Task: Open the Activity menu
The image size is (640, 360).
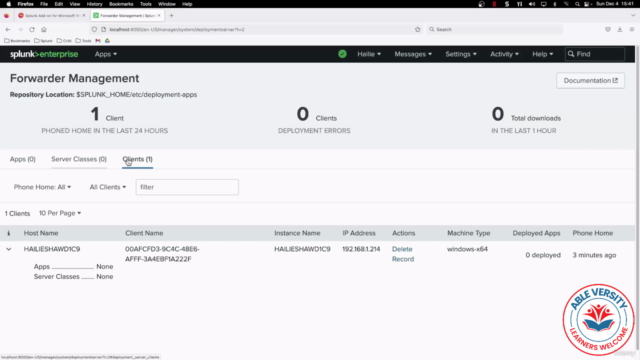Action: [504, 54]
